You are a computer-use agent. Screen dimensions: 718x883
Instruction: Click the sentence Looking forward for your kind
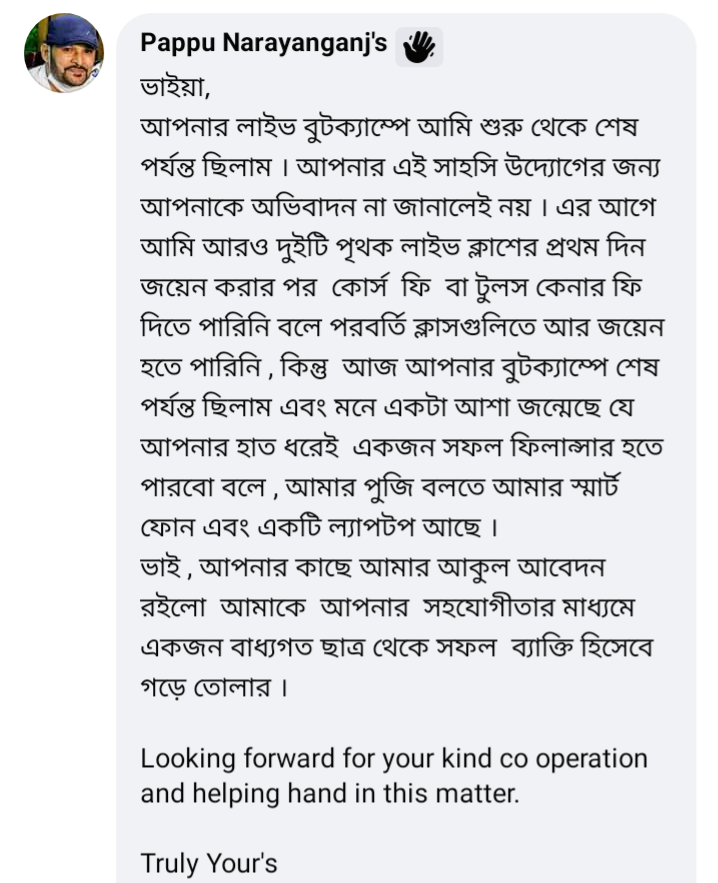click(394, 759)
